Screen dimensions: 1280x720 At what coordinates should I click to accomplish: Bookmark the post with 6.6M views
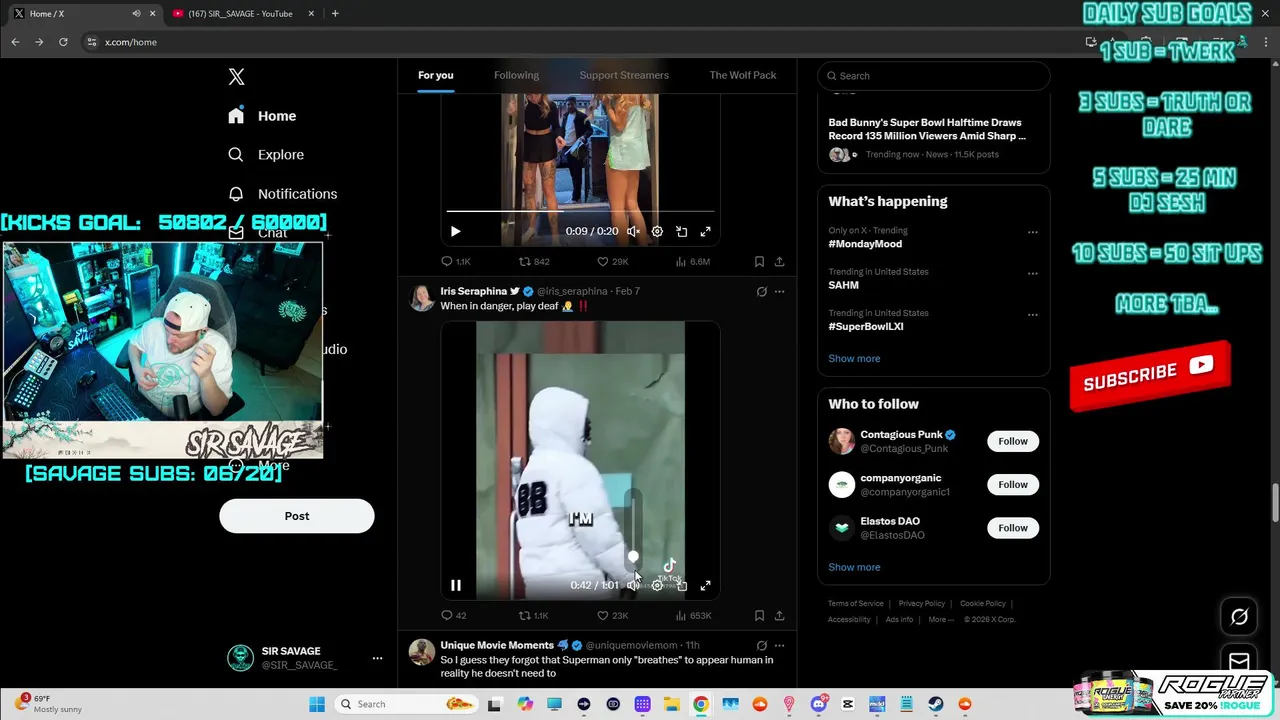point(759,261)
